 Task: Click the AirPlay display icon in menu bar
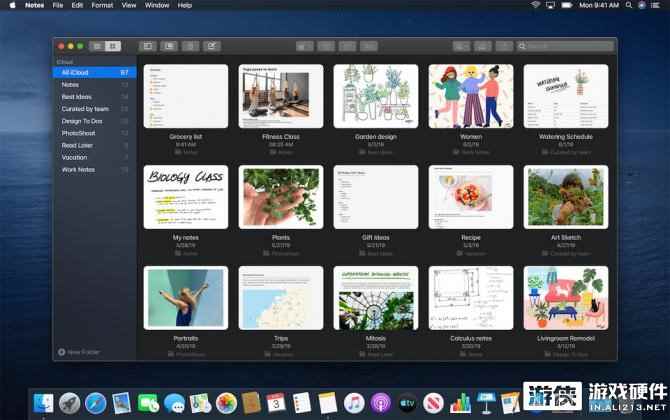550,5
